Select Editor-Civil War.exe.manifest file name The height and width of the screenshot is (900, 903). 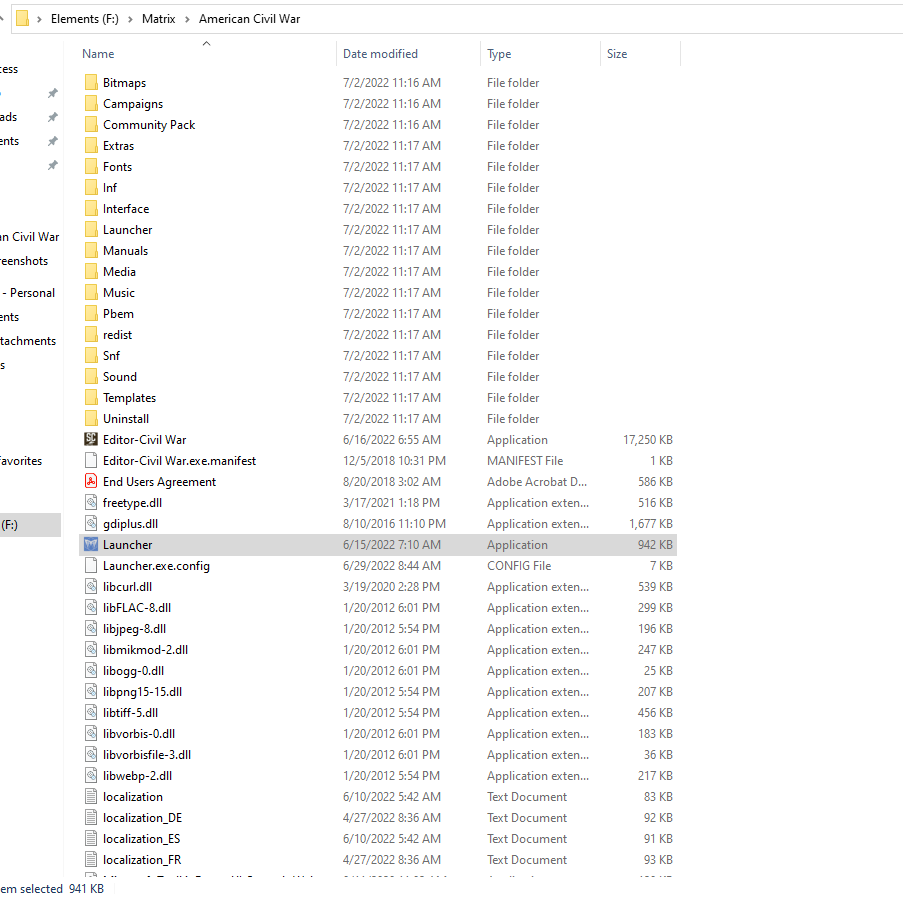tap(179, 461)
